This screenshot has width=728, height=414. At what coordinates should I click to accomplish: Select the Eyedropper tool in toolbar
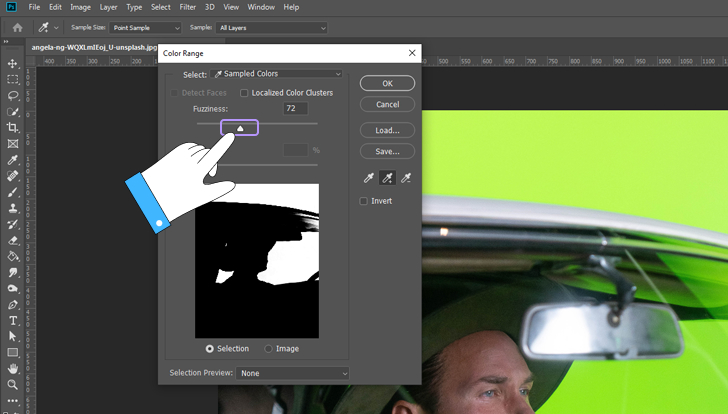13,160
